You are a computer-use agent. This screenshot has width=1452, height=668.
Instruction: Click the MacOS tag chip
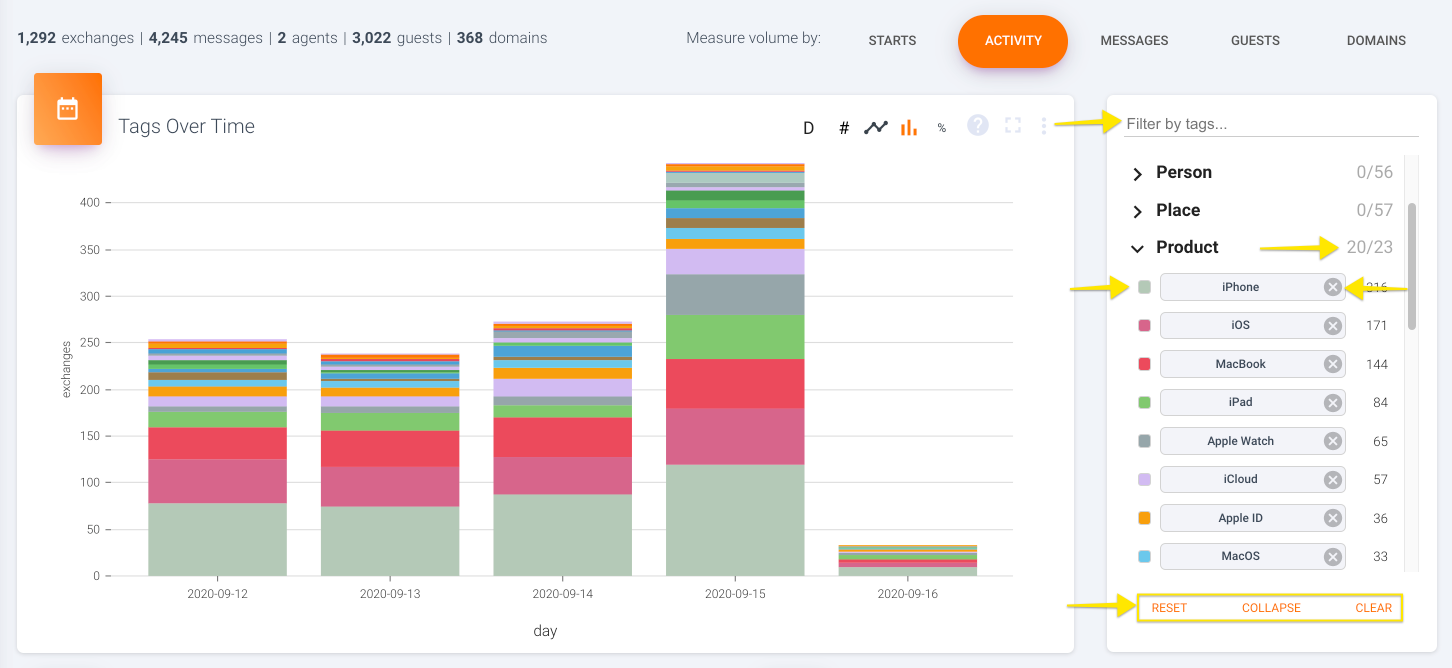[1253, 556]
